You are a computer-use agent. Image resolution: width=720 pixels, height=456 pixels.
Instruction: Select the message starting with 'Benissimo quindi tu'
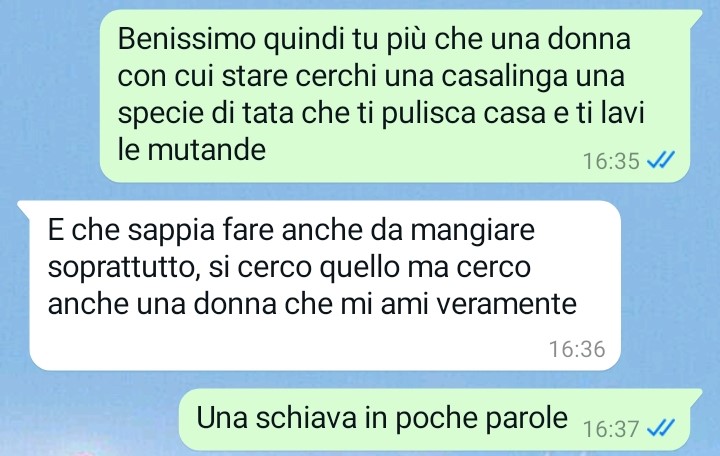[395, 96]
